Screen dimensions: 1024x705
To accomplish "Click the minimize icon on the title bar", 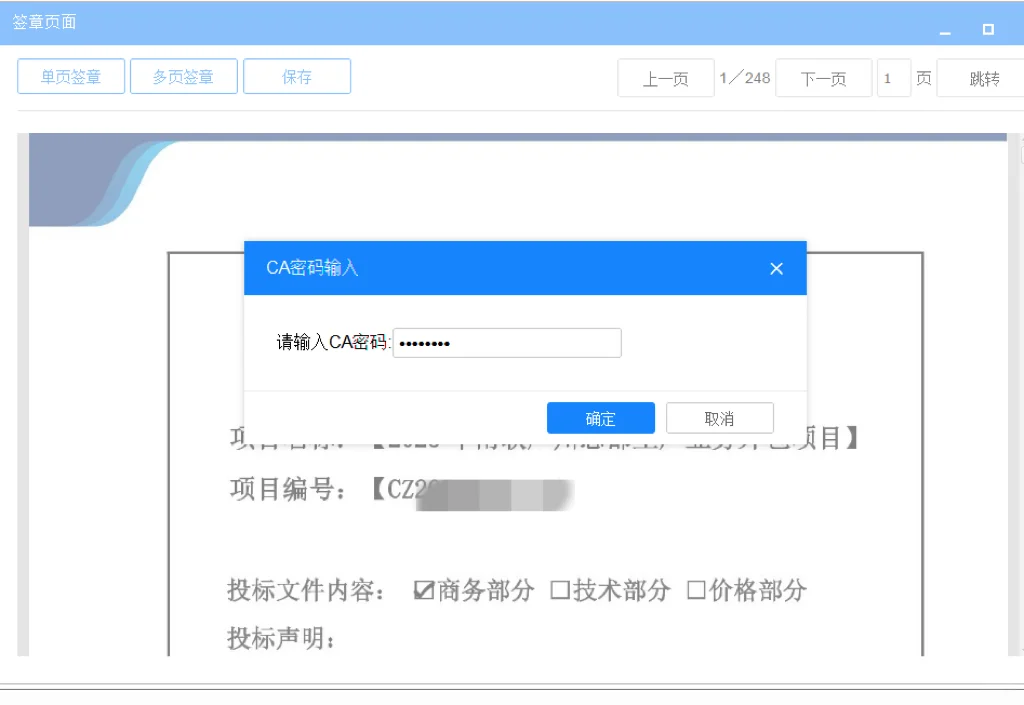I will coord(944,33).
